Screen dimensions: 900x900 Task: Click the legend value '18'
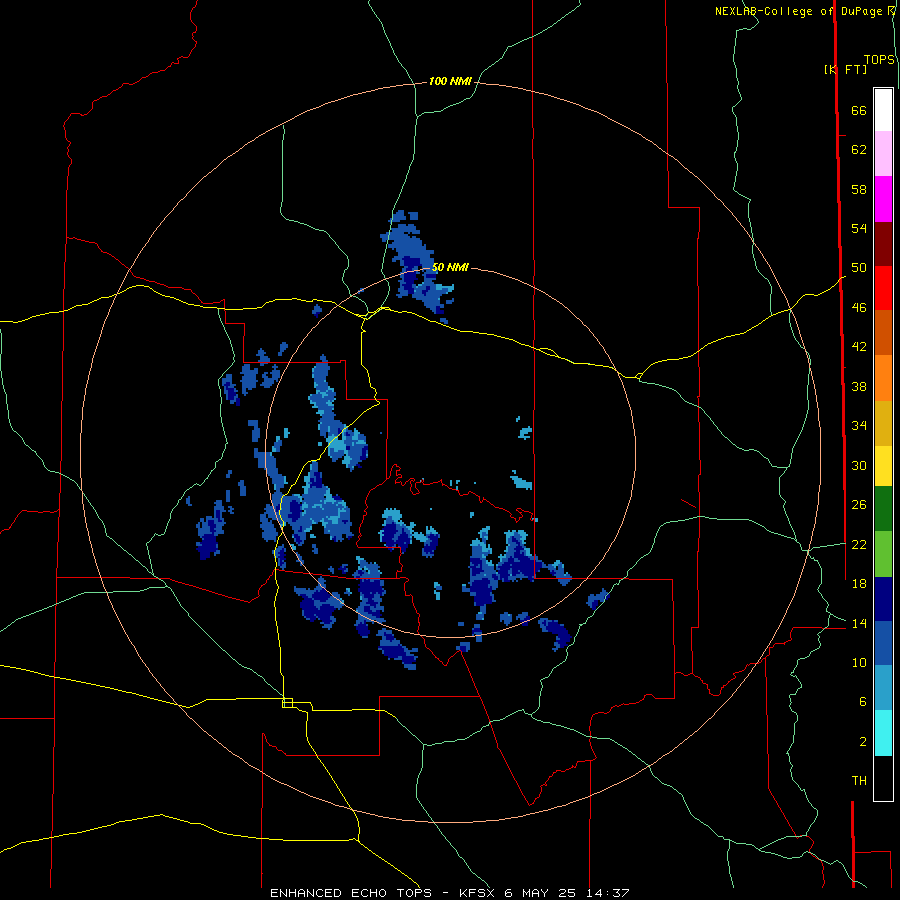click(859, 584)
